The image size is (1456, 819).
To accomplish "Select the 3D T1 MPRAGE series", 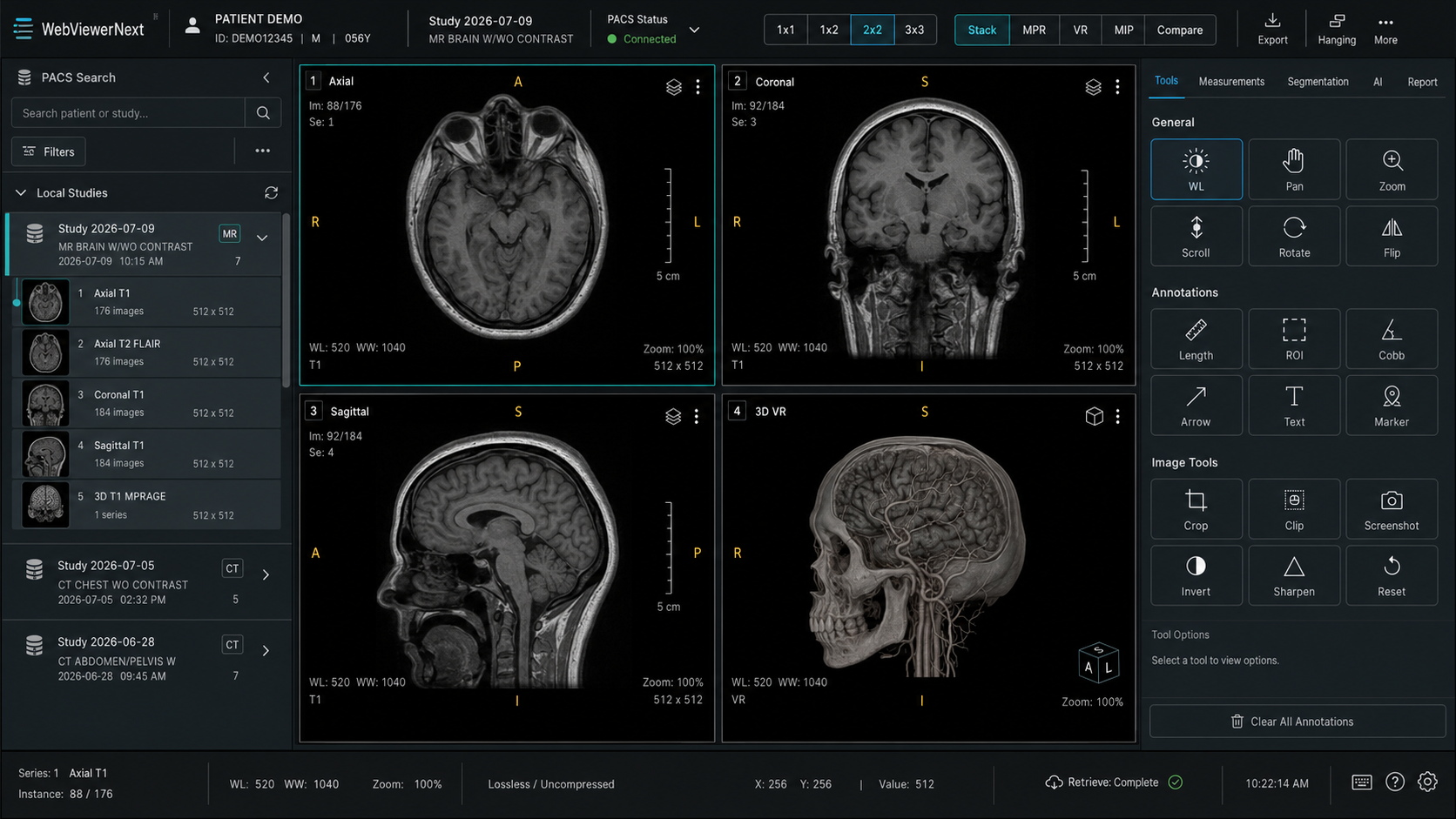I will 148,505.
